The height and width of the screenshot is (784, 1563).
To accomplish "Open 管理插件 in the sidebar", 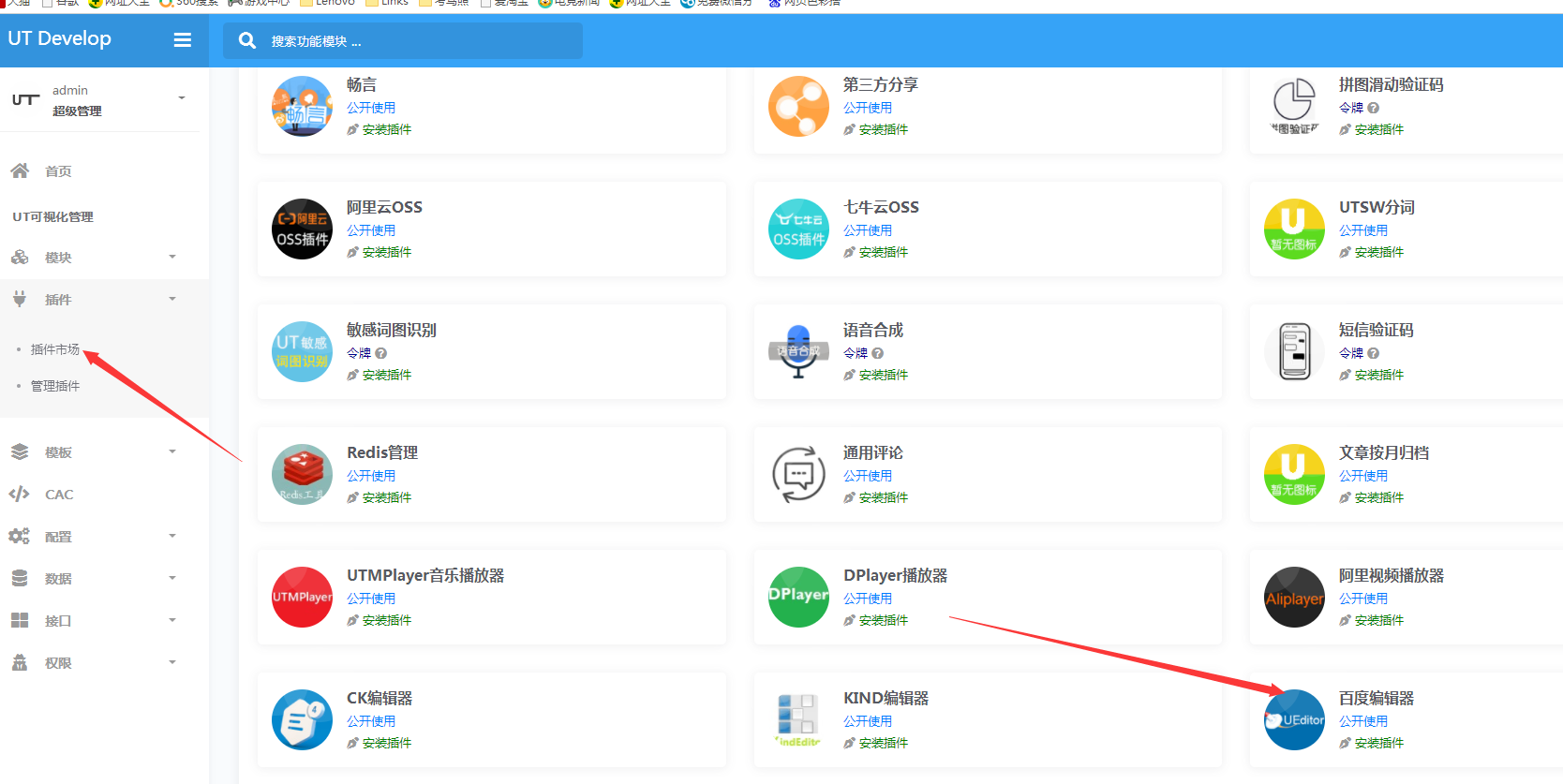I will [55, 386].
